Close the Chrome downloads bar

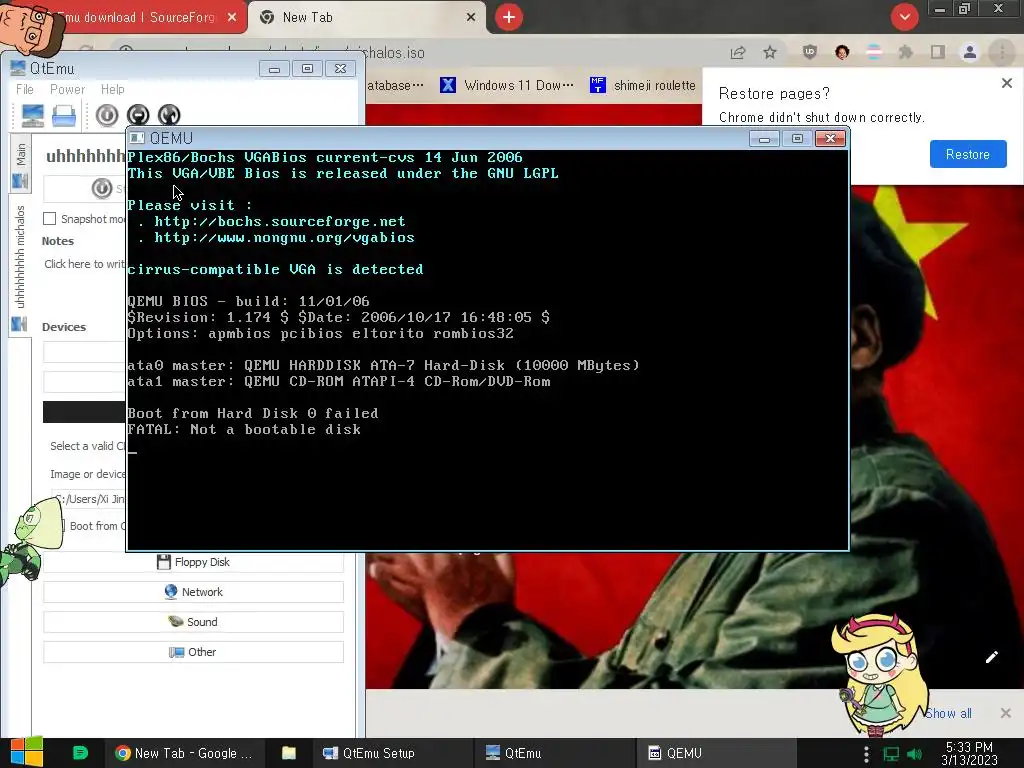[x=1006, y=713]
